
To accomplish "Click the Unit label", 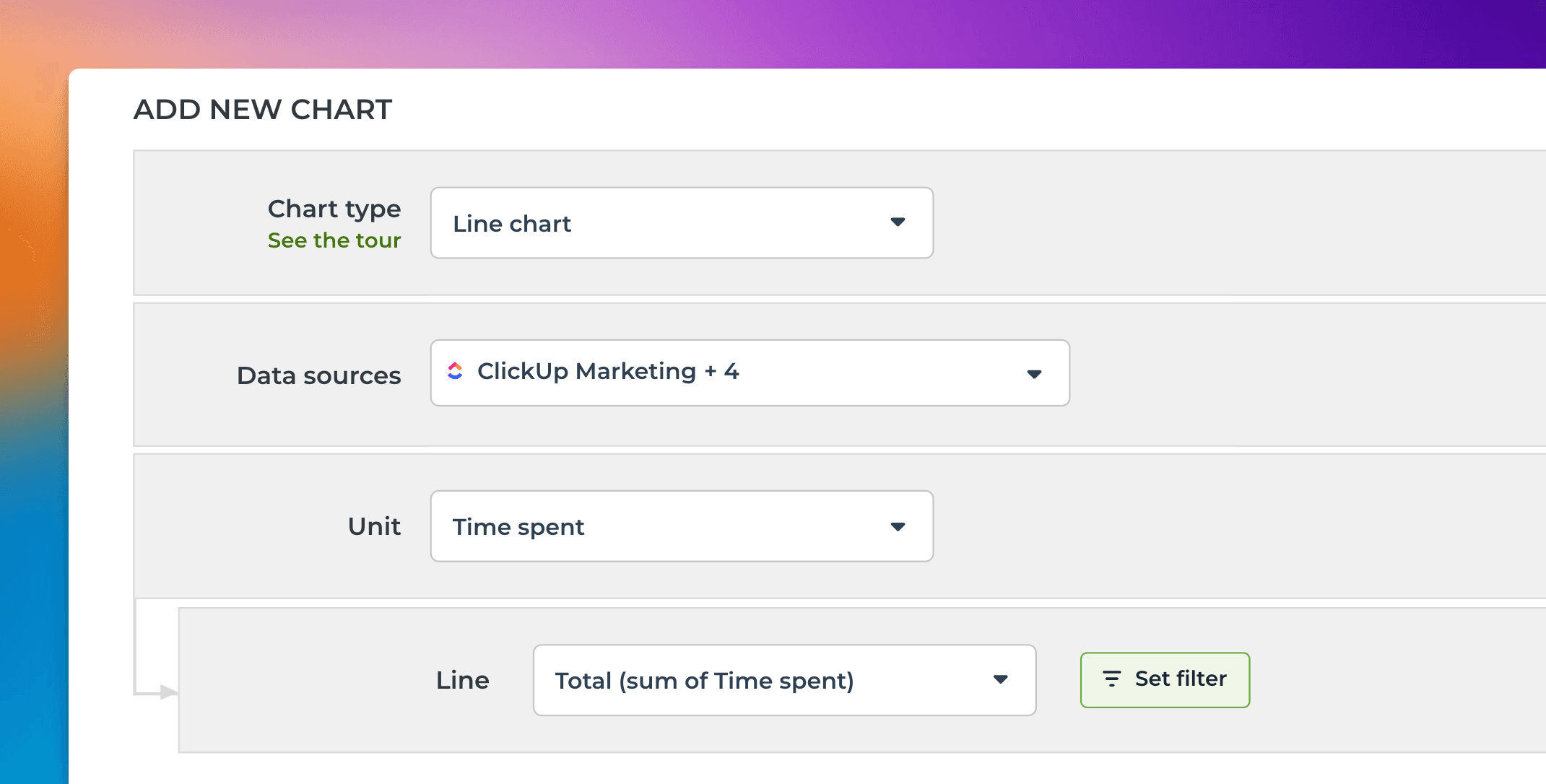I will pos(374,526).
